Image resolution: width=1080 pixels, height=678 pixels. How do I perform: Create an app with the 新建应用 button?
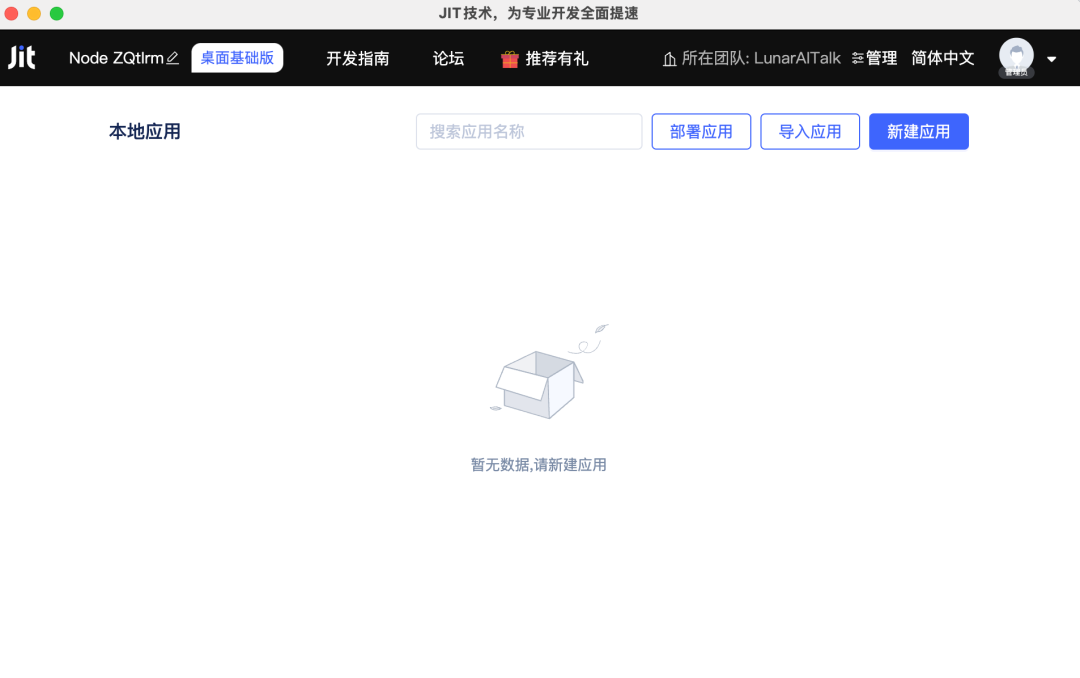point(918,132)
